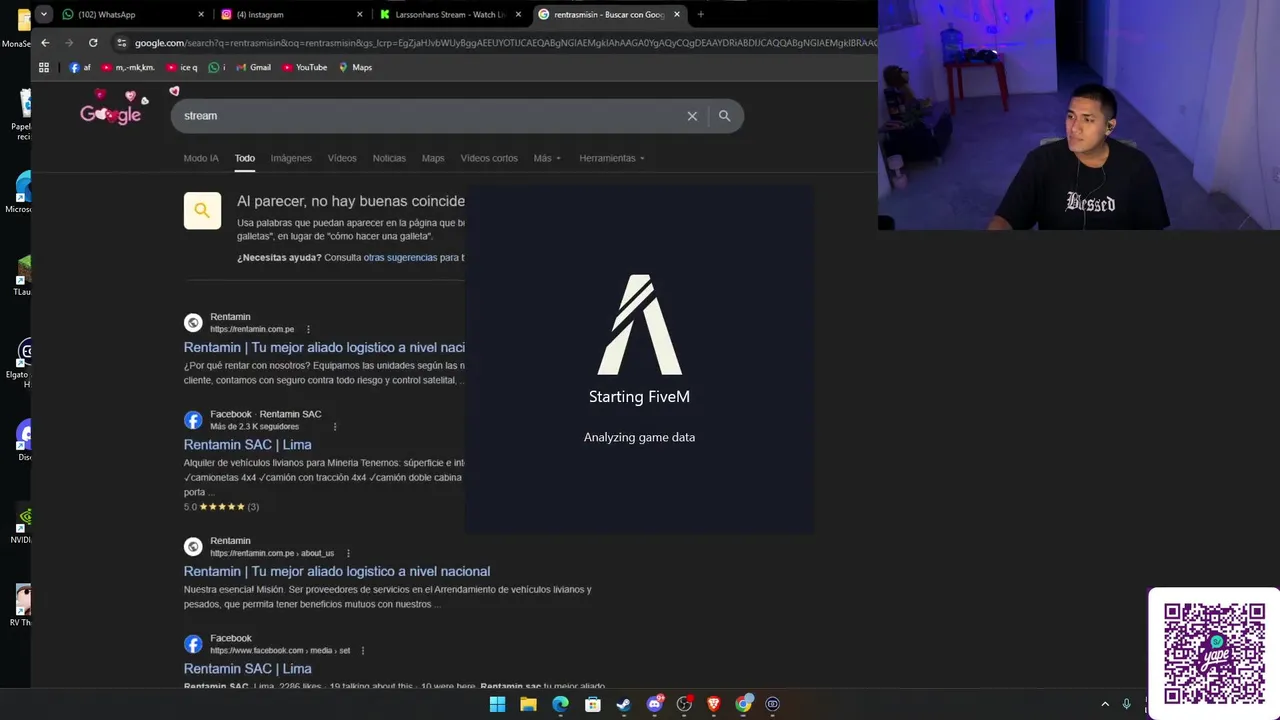Expand the Más dropdown
The width and height of the screenshot is (1280, 720).
(547, 158)
